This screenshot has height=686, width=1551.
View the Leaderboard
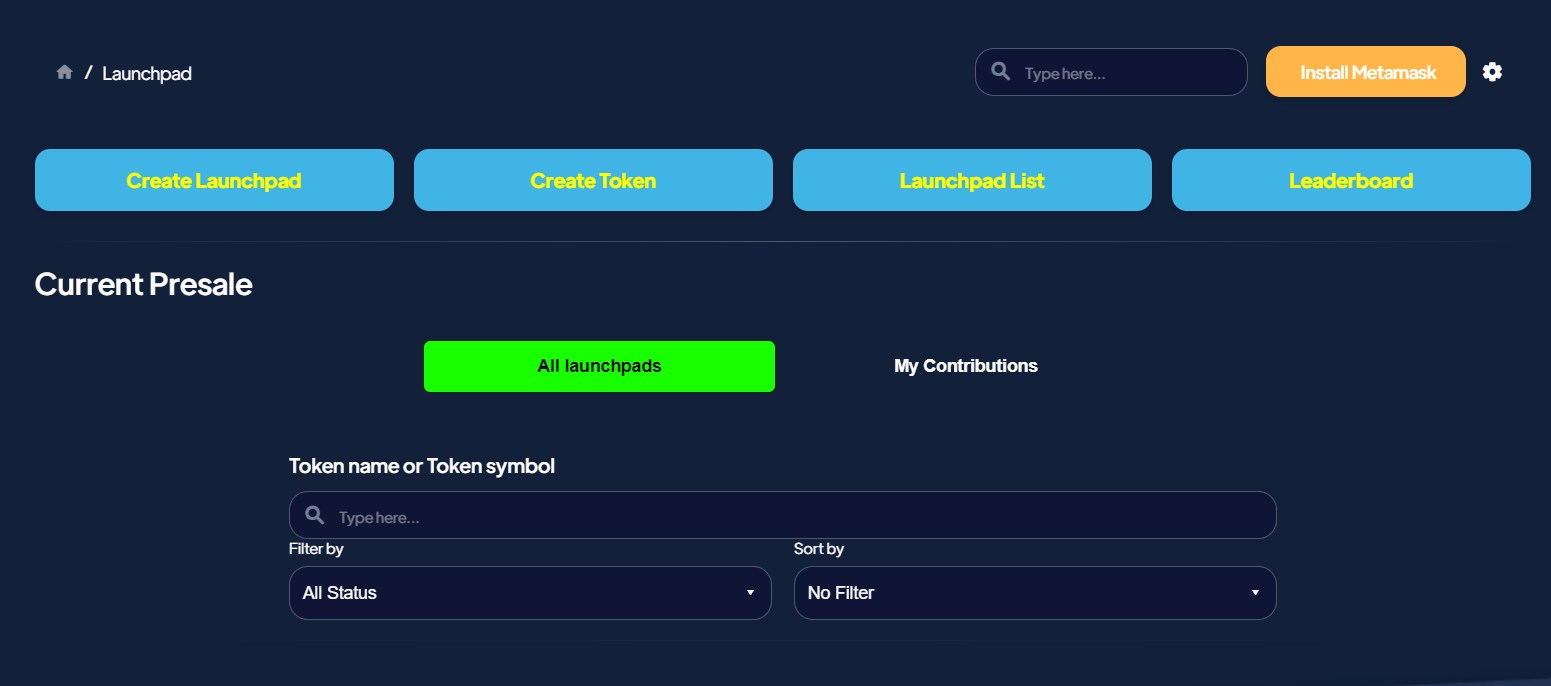1351,180
